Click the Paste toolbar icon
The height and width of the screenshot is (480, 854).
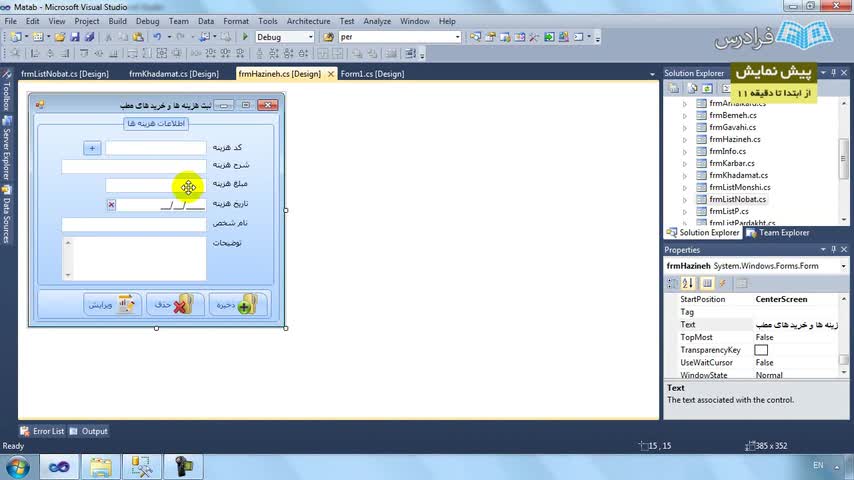(x=138, y=37)
